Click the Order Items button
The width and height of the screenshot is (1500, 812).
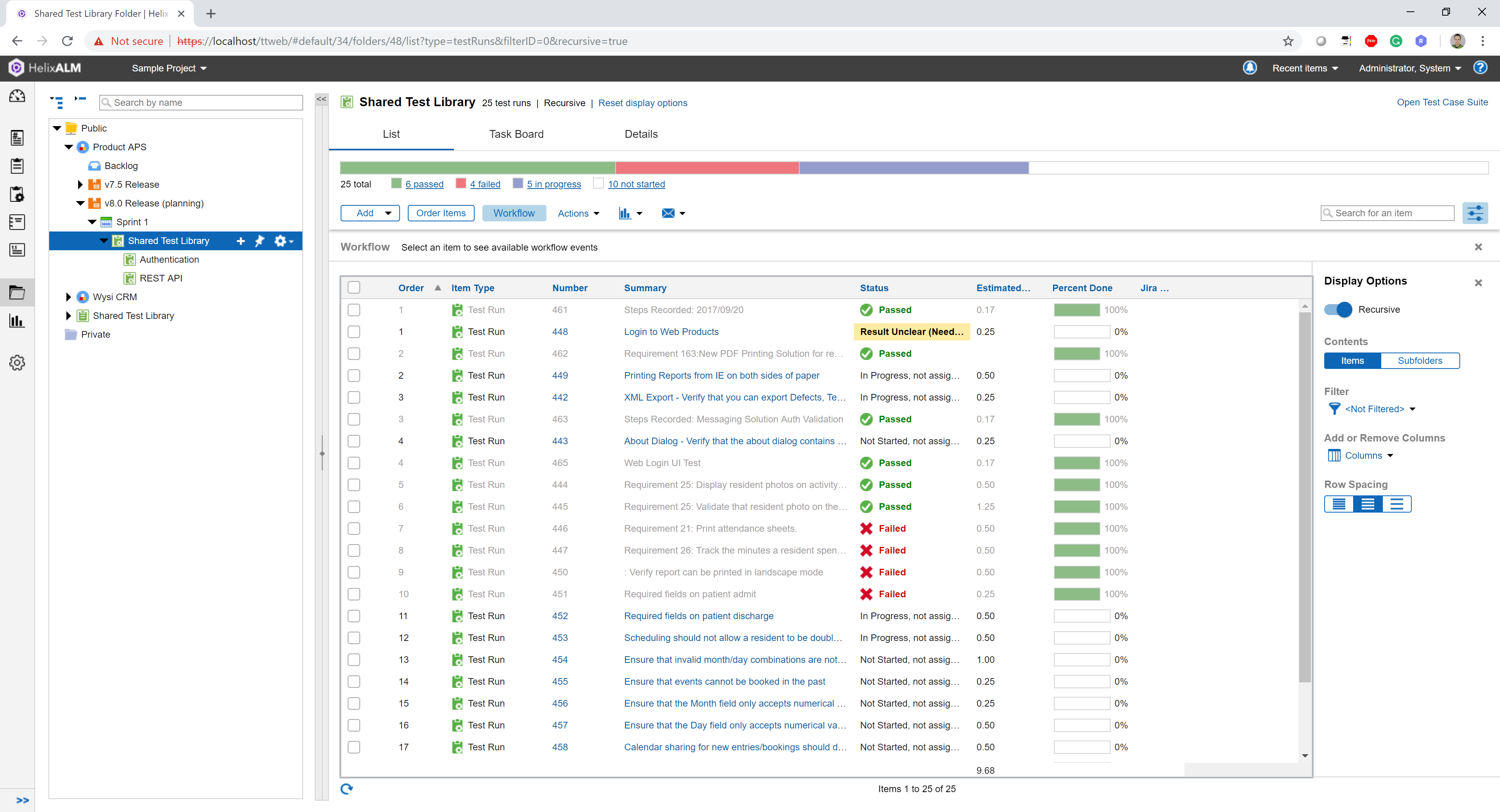(441, 213)
